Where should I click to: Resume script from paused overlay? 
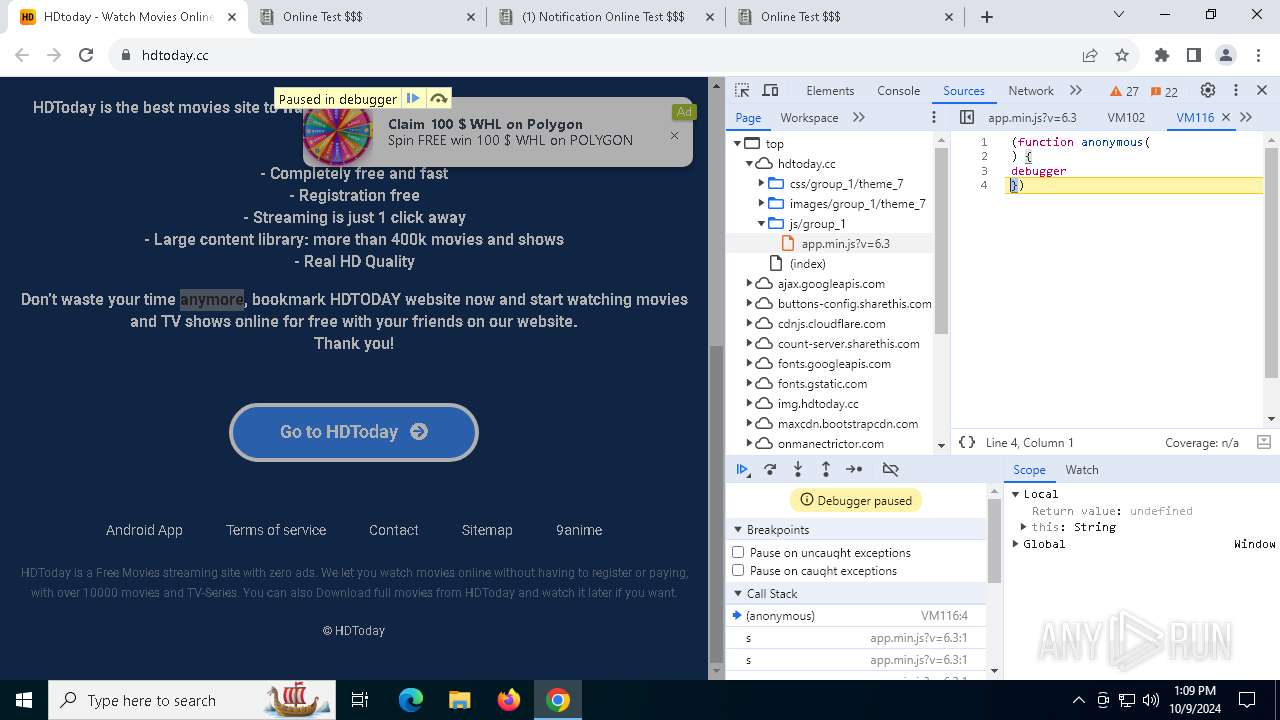(413, 98)
